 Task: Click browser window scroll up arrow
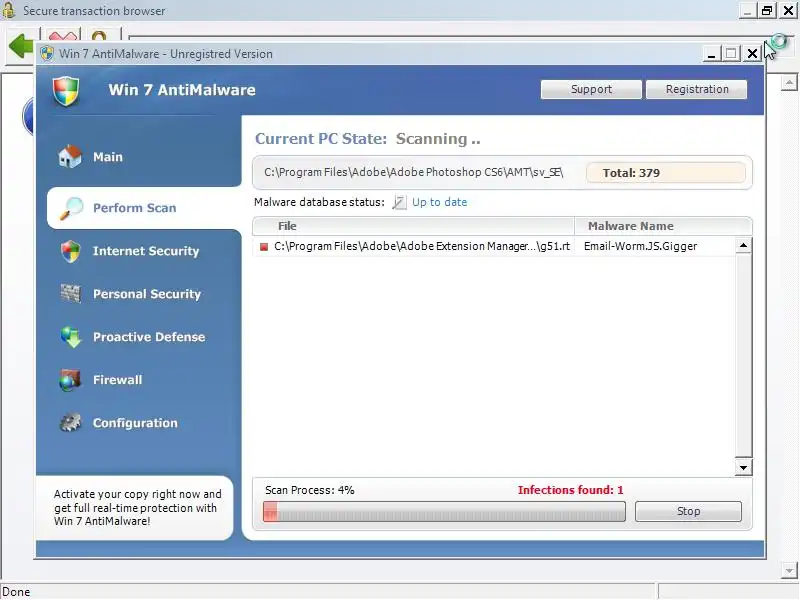(789, 83)
